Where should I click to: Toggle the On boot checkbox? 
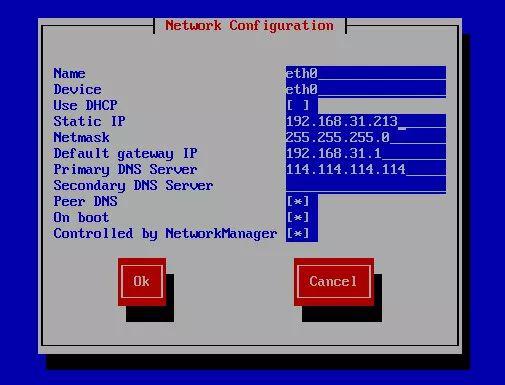(298, 217)
